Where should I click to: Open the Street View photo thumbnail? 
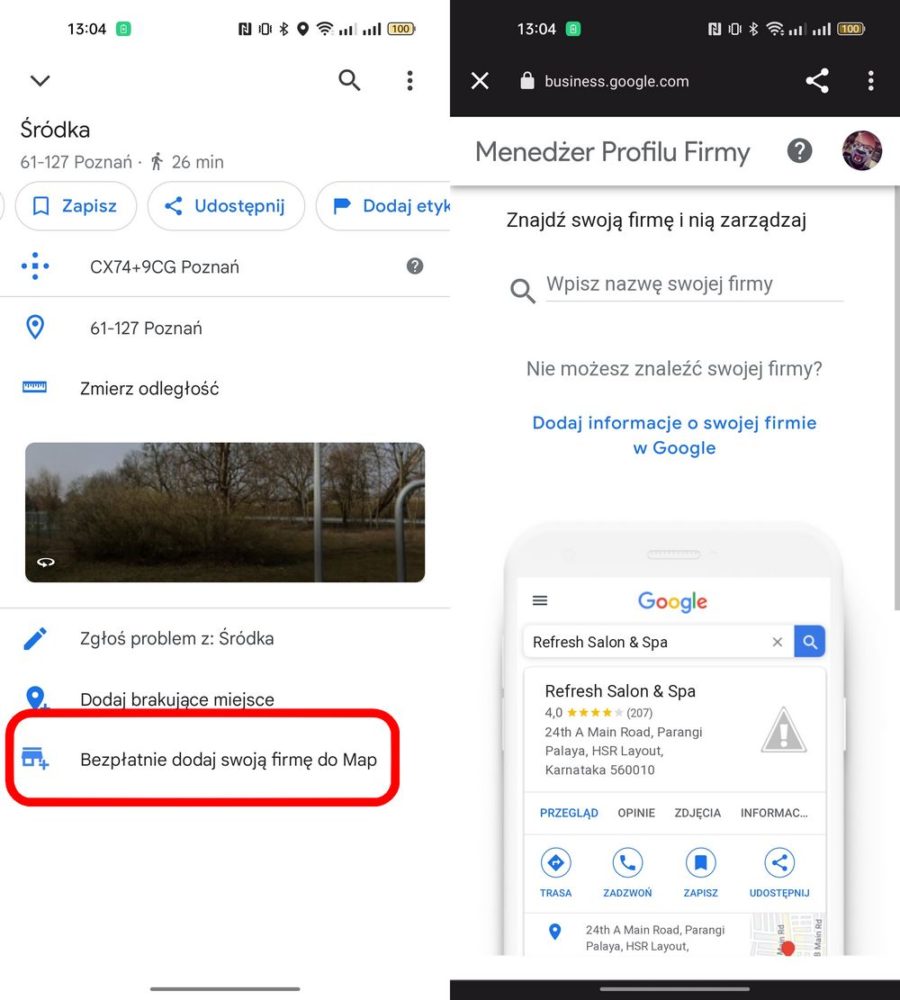(x=225, y=512)
